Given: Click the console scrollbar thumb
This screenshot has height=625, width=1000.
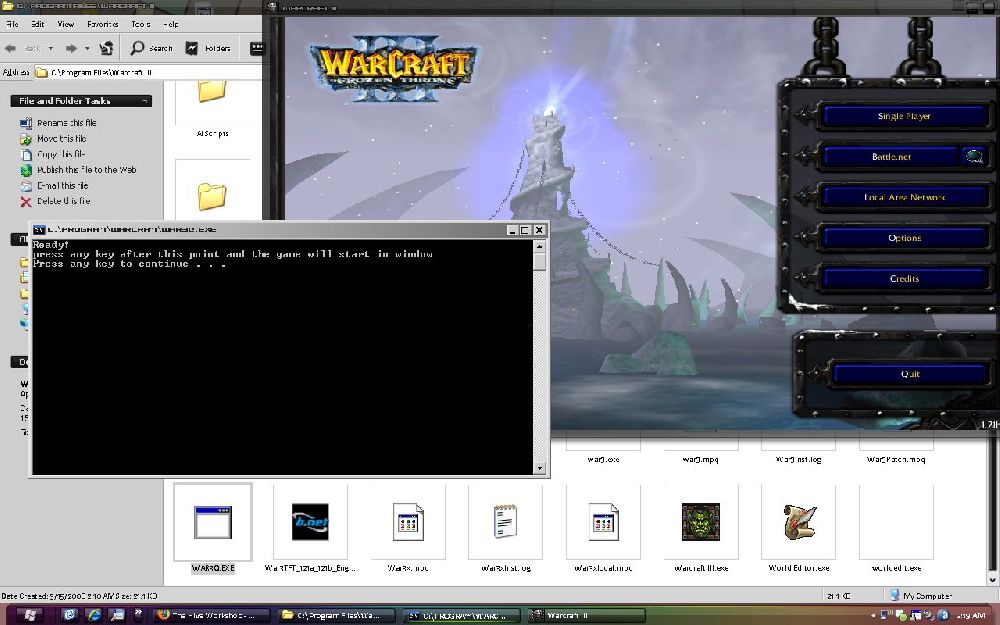Looking at the screenshot, I should [540, 261].
